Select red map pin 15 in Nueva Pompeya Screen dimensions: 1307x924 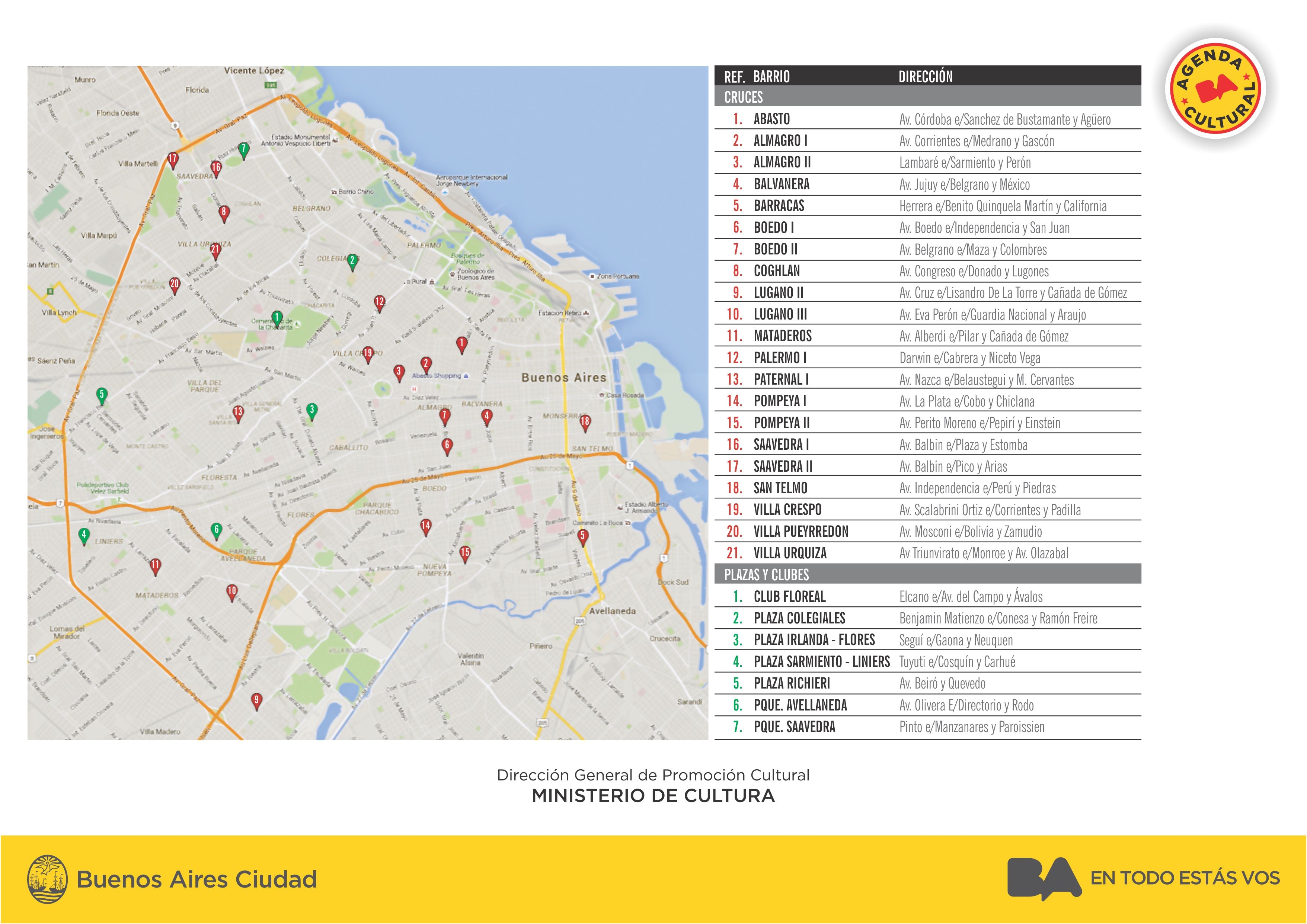tap(465, 554)
